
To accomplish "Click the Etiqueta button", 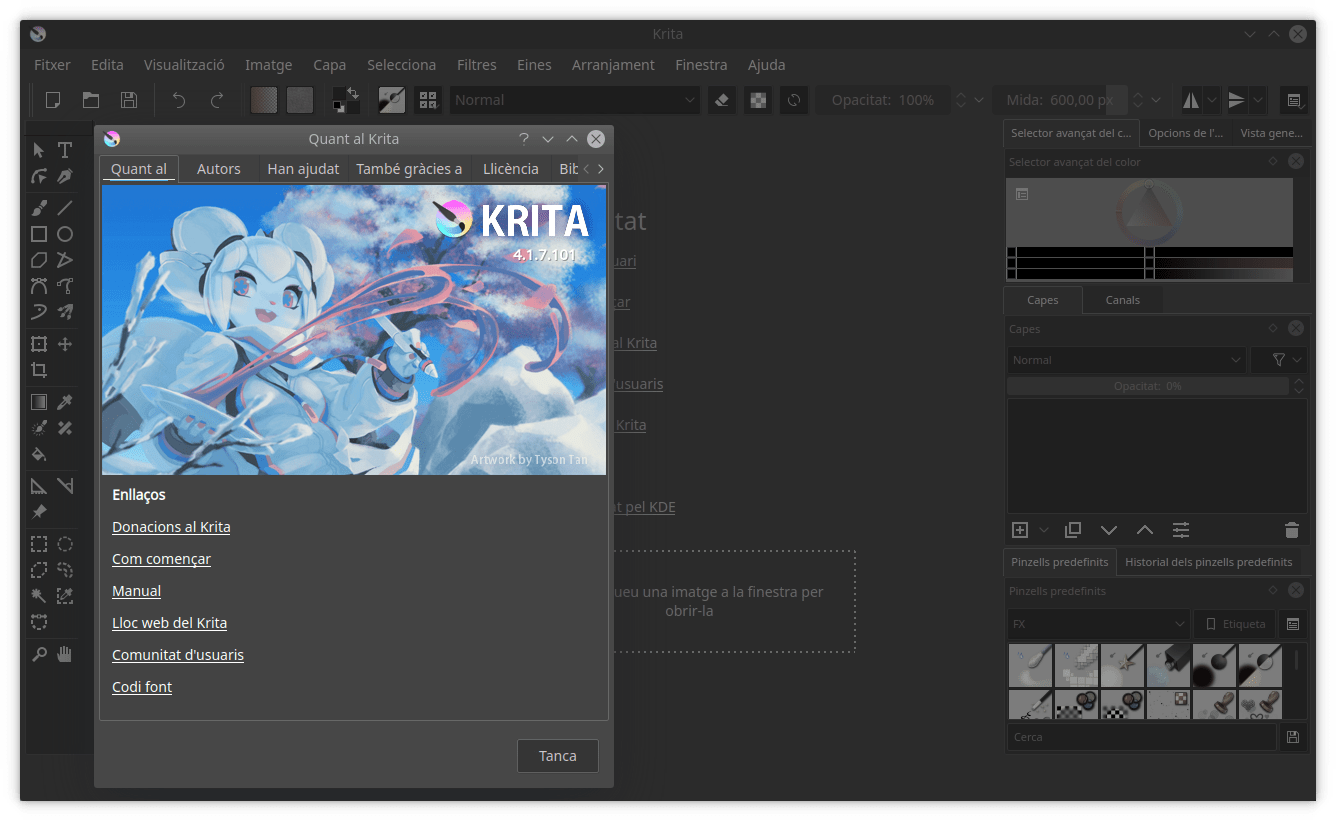I will point(1234,624).
